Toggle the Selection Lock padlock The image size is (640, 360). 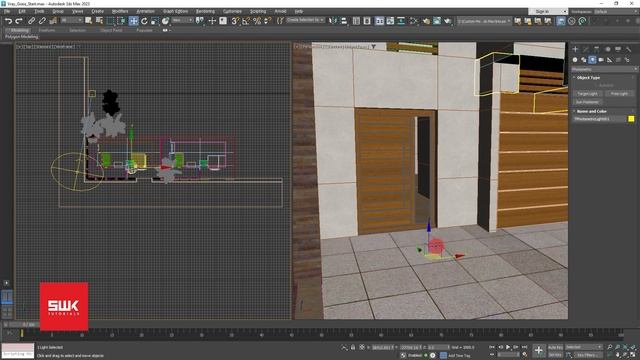click(x=353, y=347)
